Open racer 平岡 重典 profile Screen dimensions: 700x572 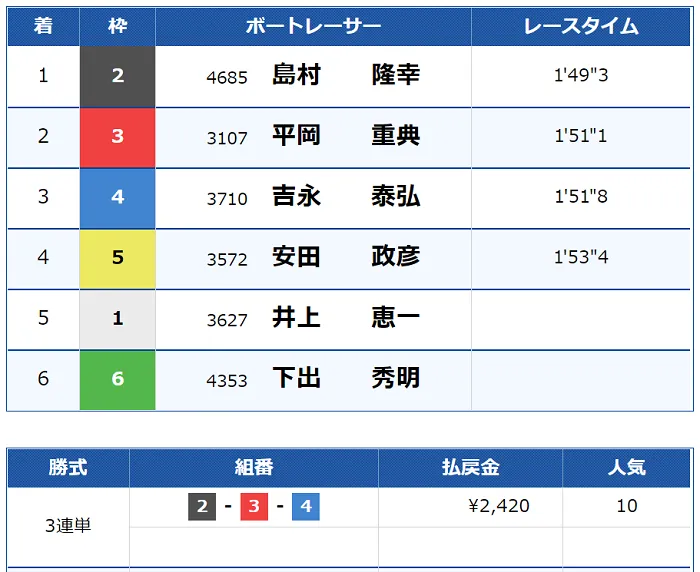[x=346, y=137]
